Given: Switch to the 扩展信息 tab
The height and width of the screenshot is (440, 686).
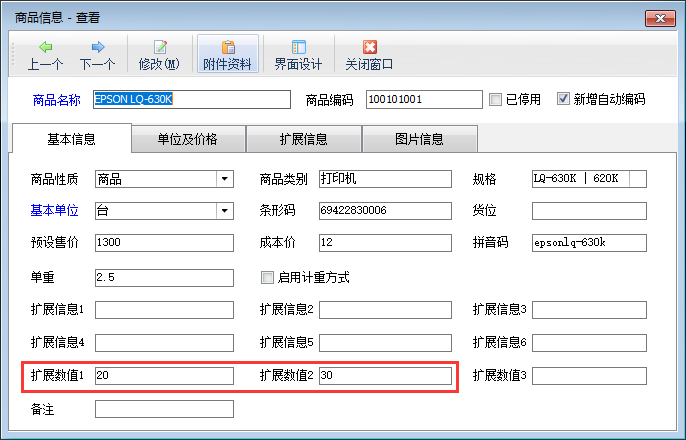Looking at the screenshot, I should click(303, 139).
